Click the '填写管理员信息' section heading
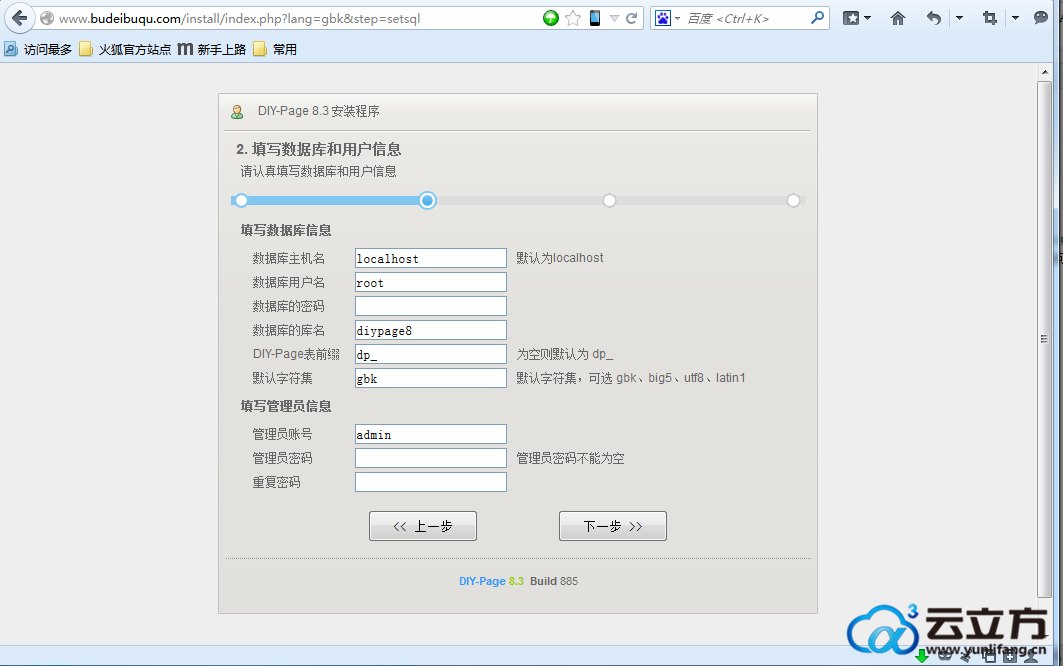This screenshot has width=1063, height=666. (286, 406)
